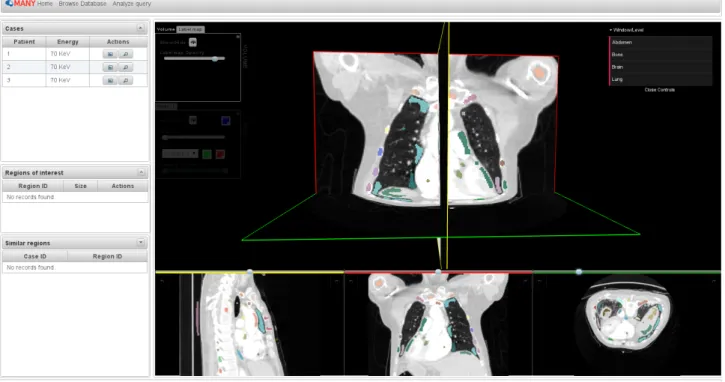Go to Home

pyautogui.click(x=45, y=4)
